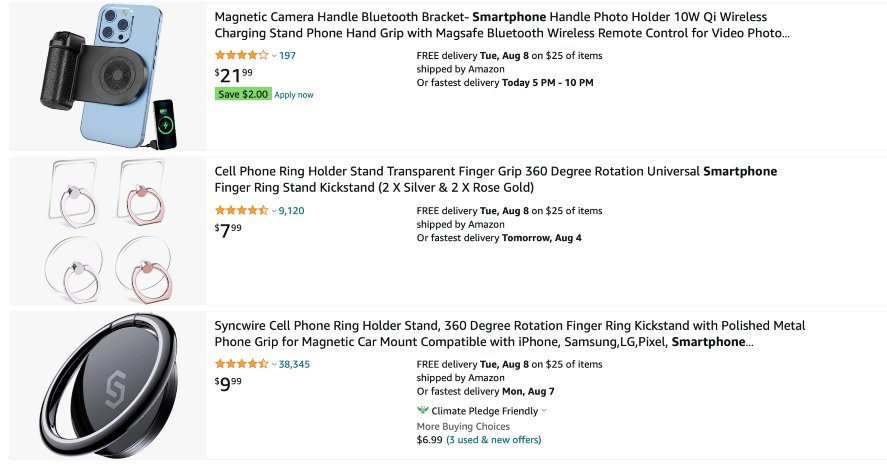
Task: Open the 3 used & new offers link
Action: (x=494, y=439)
